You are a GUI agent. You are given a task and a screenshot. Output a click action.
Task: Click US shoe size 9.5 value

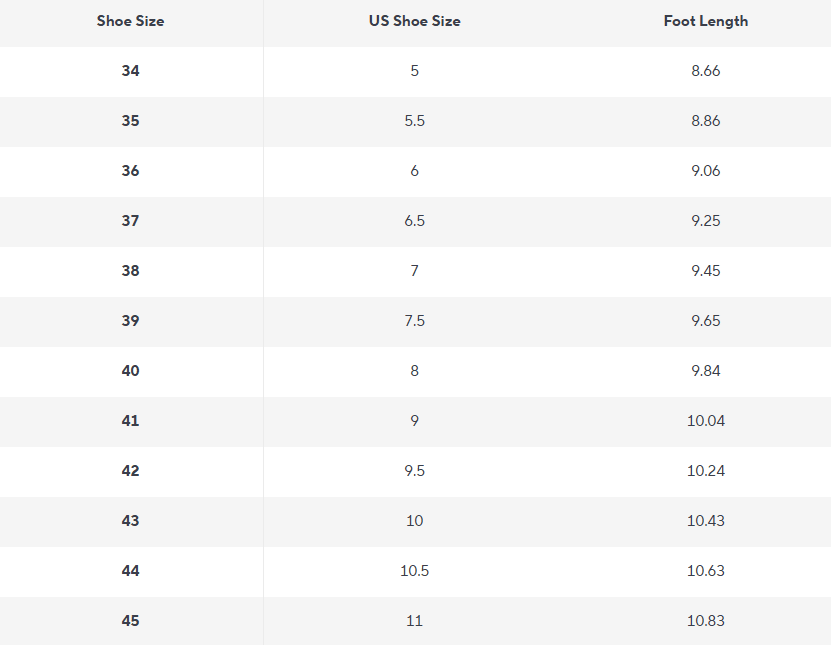tap(414, 471)
